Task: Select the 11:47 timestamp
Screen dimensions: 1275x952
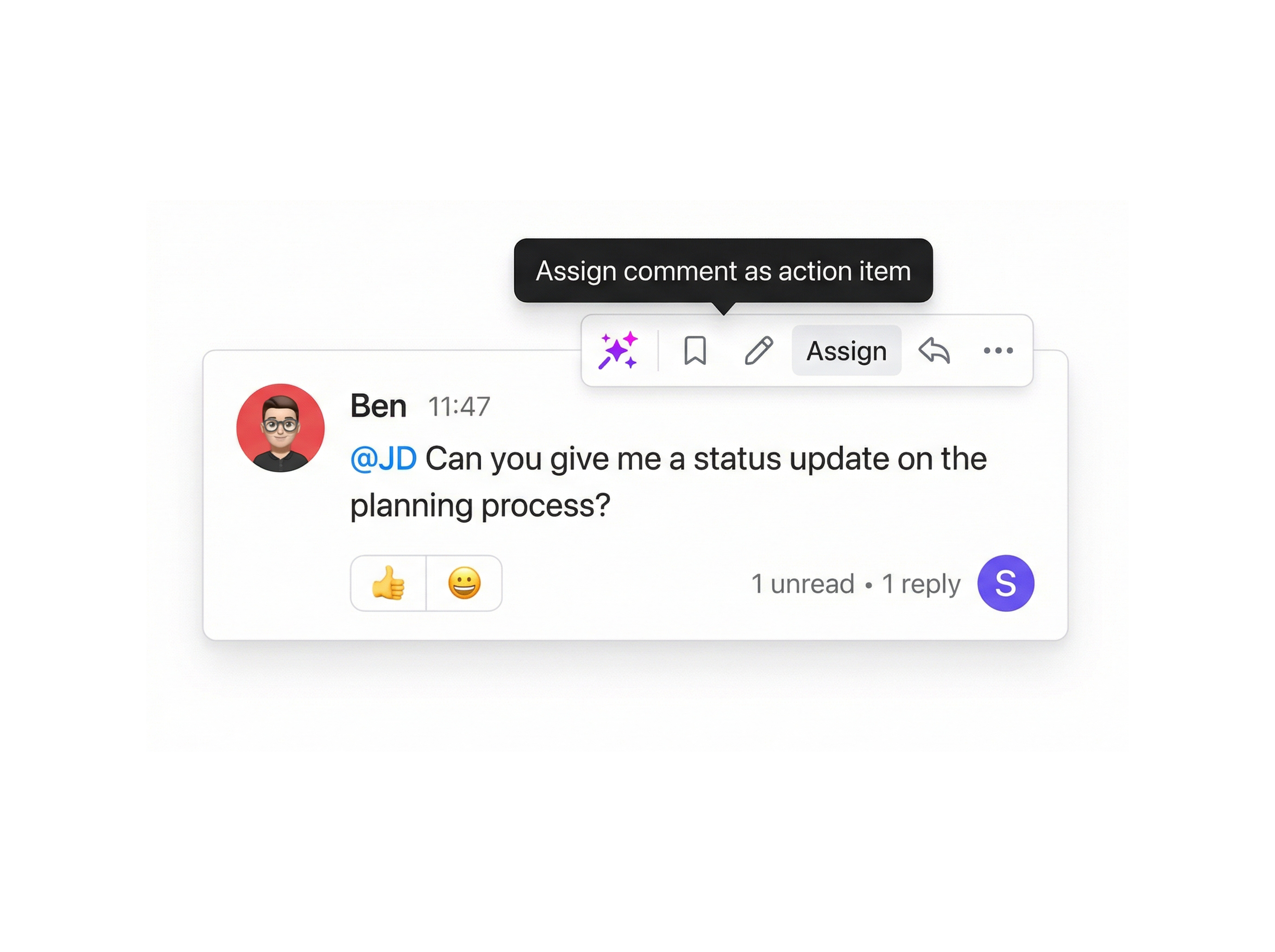Action: pyautogui.click(x=459, y=406)
